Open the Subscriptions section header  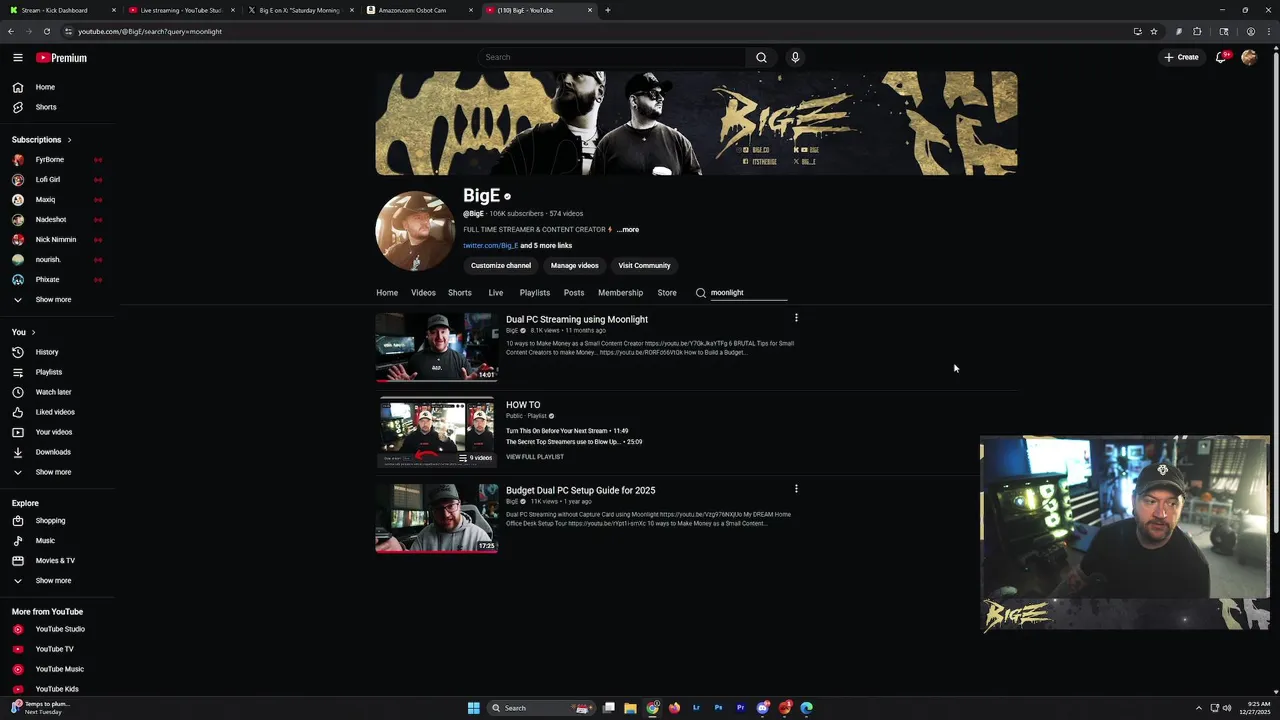click(42, 140)
